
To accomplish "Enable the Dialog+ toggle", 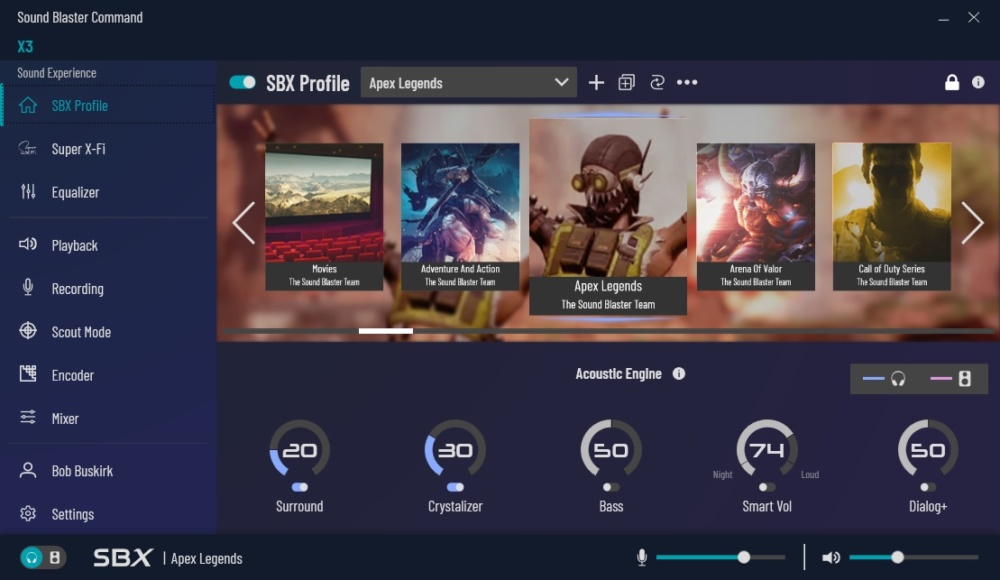I will click(x=928, y=487).
